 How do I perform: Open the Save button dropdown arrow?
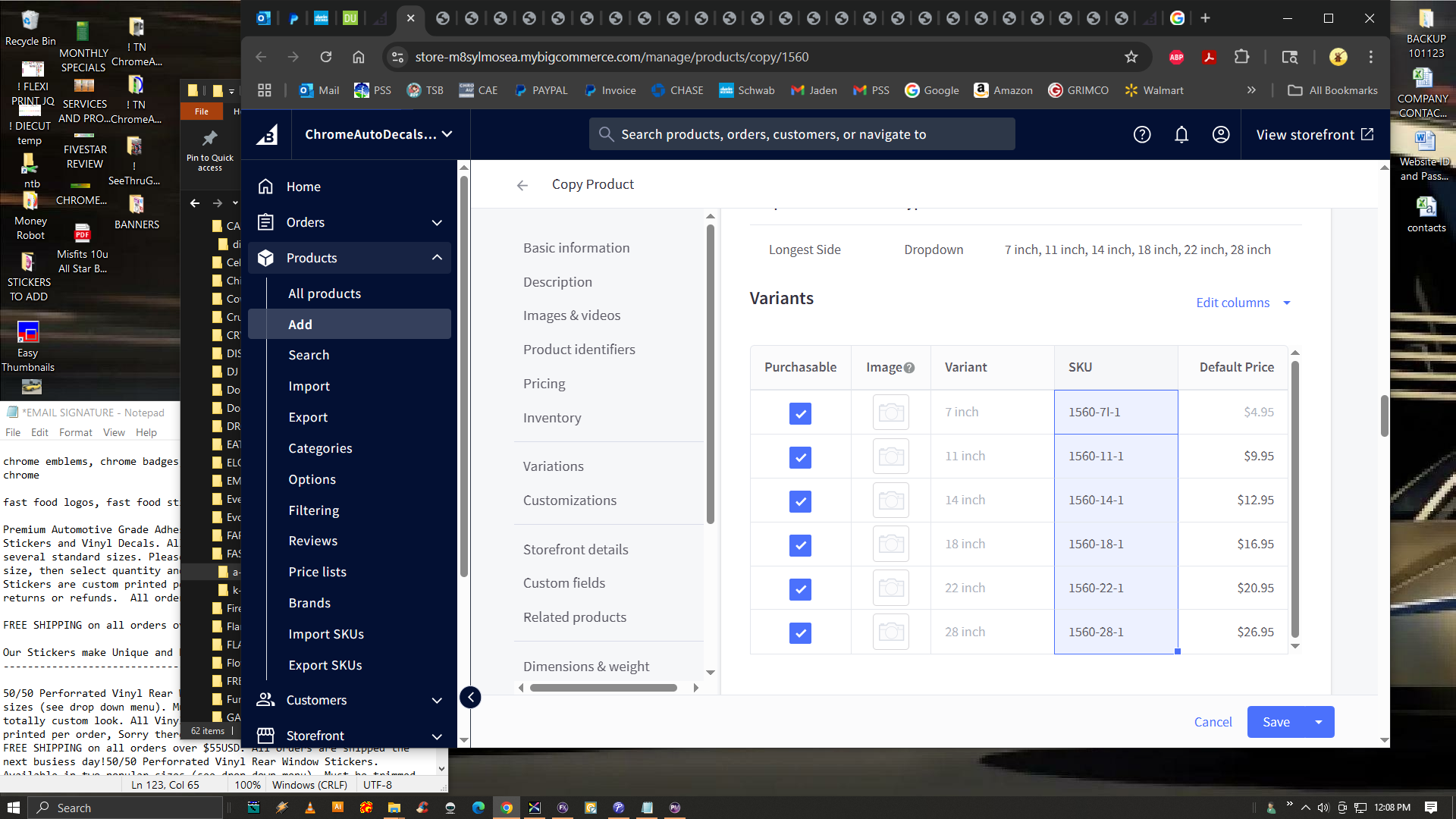(x=1319, y=722)
